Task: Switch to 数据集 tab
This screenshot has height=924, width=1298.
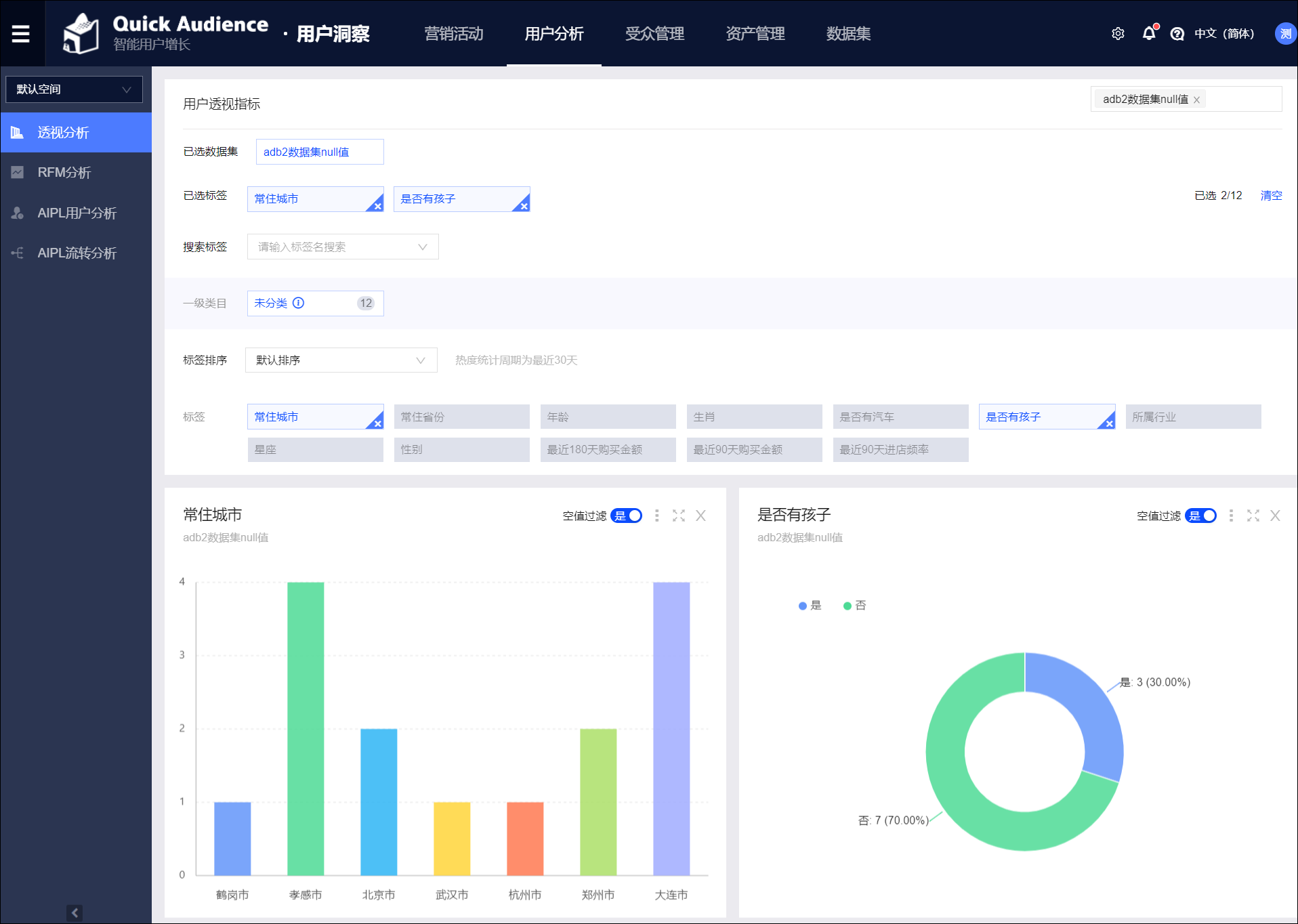Action: click(848, 33)
